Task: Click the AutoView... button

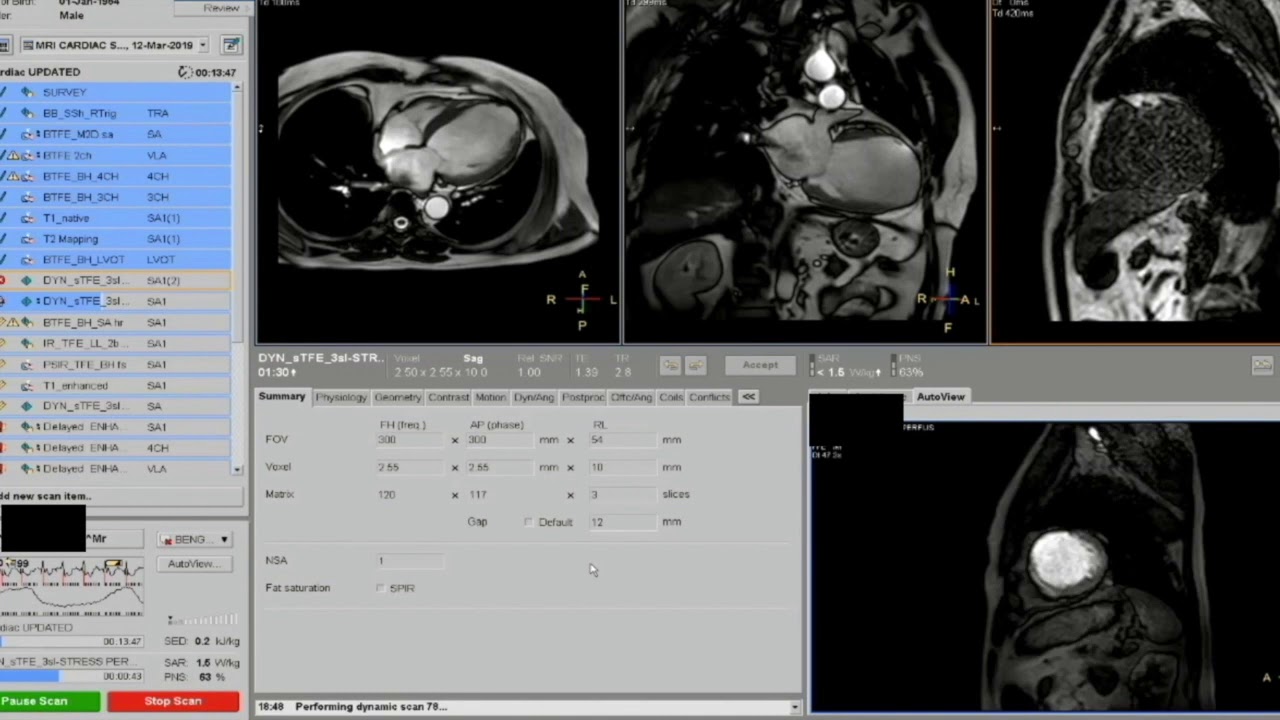Action: (x=194, y=564)
